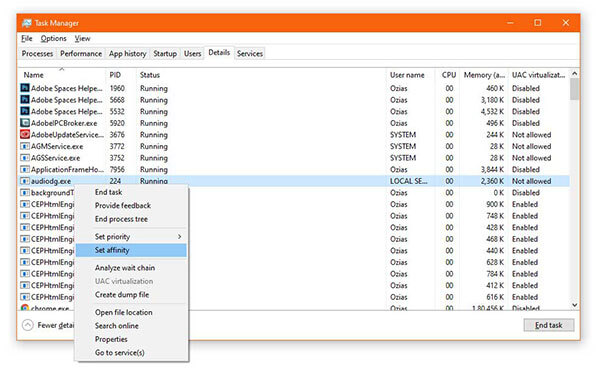Click the CEPHtmlEngine icon in the 440 K row
The image size is (600, 368).
[x=25, y=251]
